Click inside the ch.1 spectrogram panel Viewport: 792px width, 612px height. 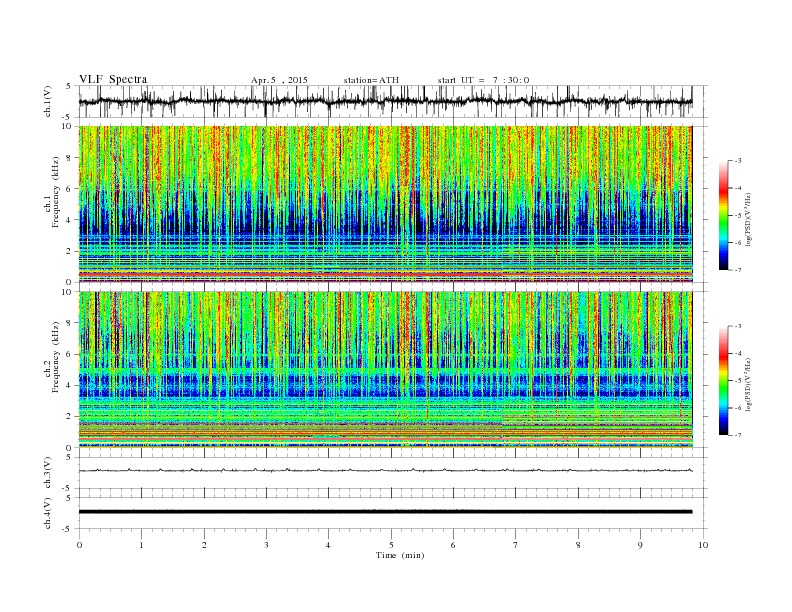385,204
